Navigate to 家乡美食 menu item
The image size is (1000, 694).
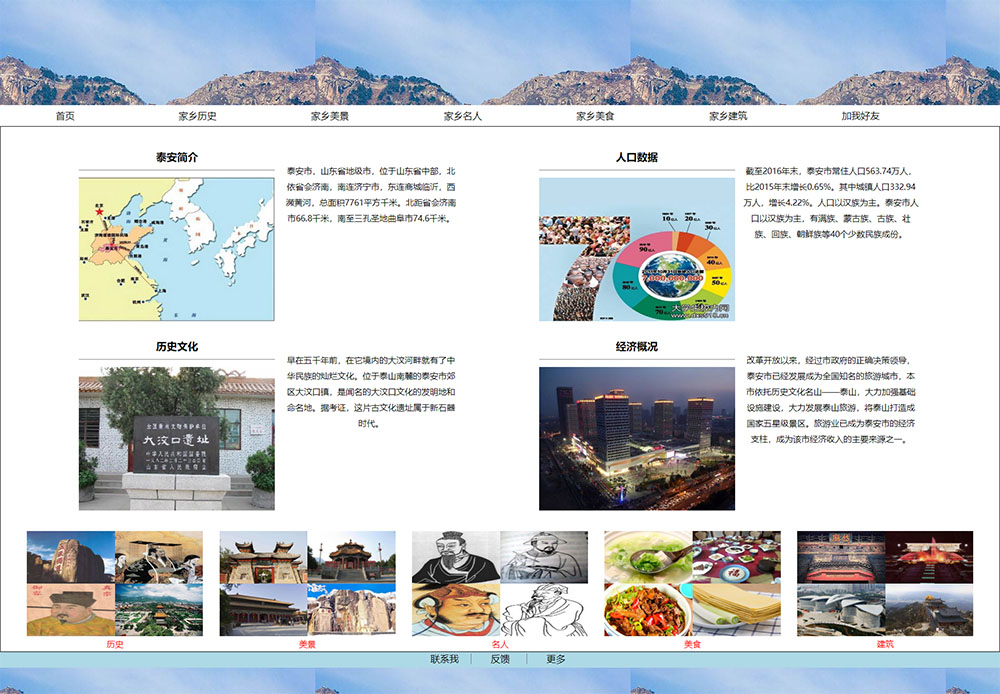(x=595, y=116)
